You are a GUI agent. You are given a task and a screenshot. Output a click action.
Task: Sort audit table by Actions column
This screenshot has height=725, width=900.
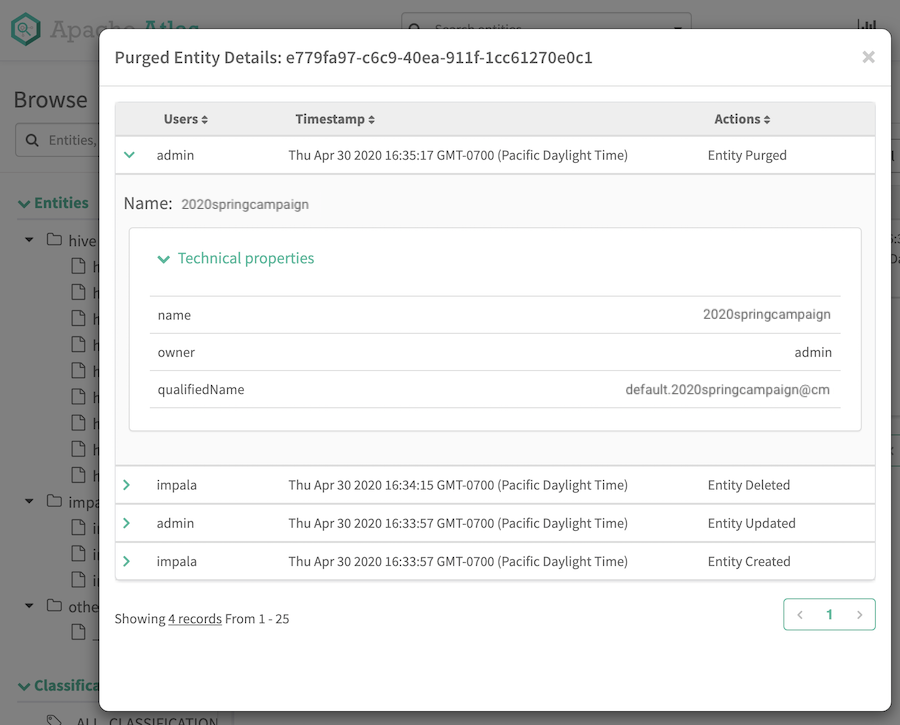pyautogui.click(x=742, y=119)
